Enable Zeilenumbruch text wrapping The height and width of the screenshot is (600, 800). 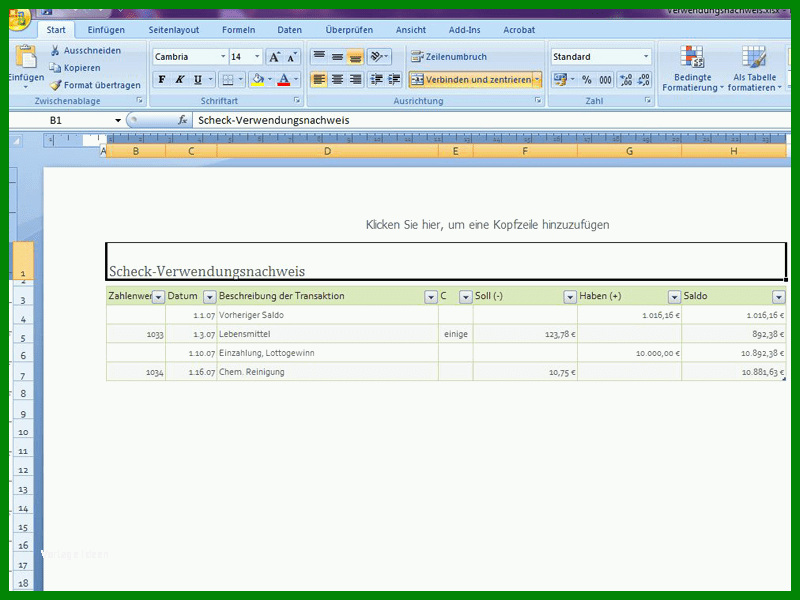pos(448,57)
